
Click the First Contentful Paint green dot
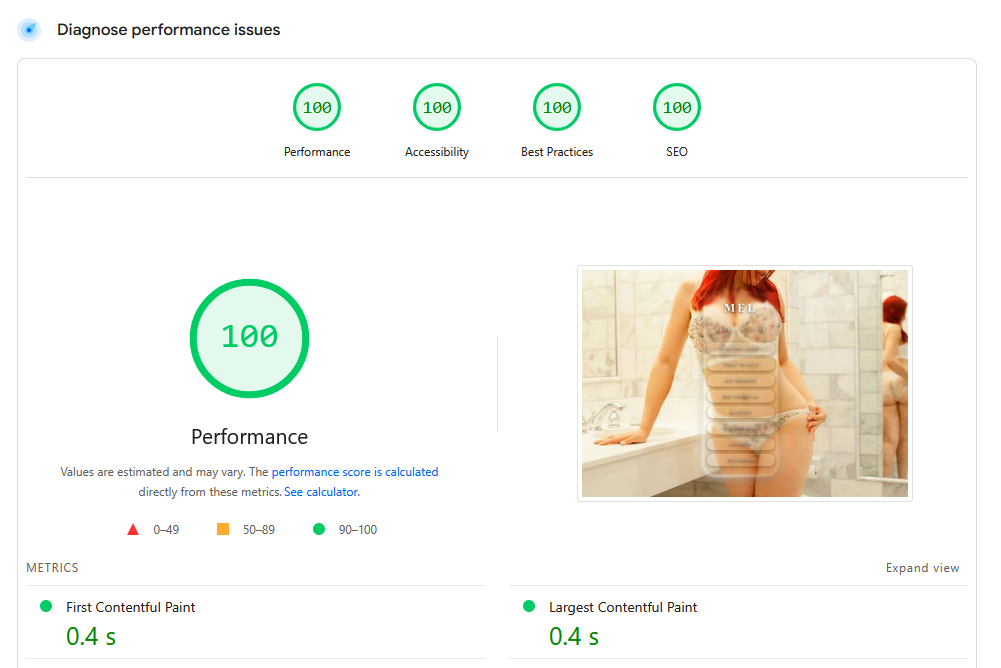click(45, 607)
